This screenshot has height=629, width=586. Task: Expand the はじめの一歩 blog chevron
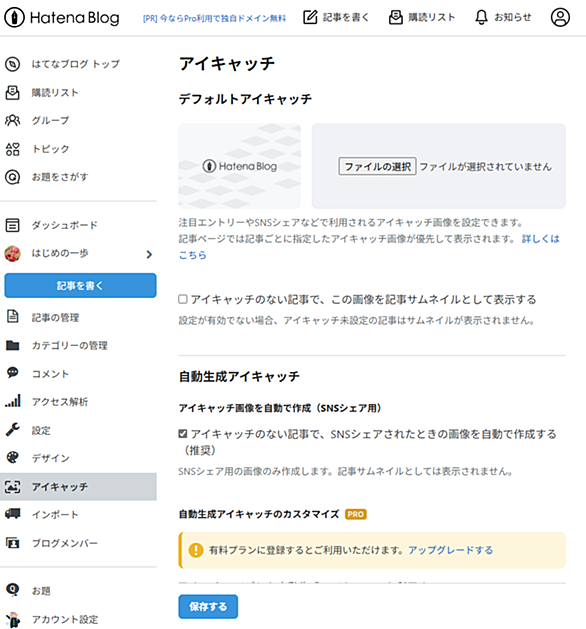(x=149, y=254)
